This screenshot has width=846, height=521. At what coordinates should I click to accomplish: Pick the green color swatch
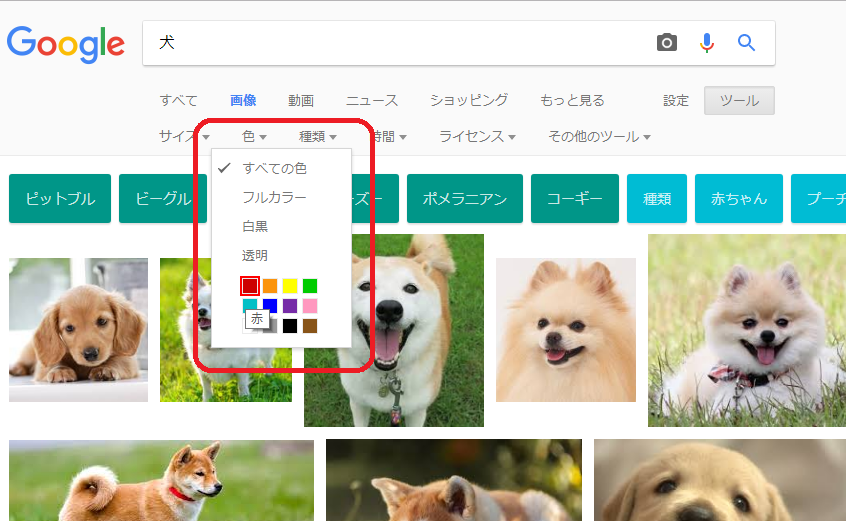(x=310, y=286)
